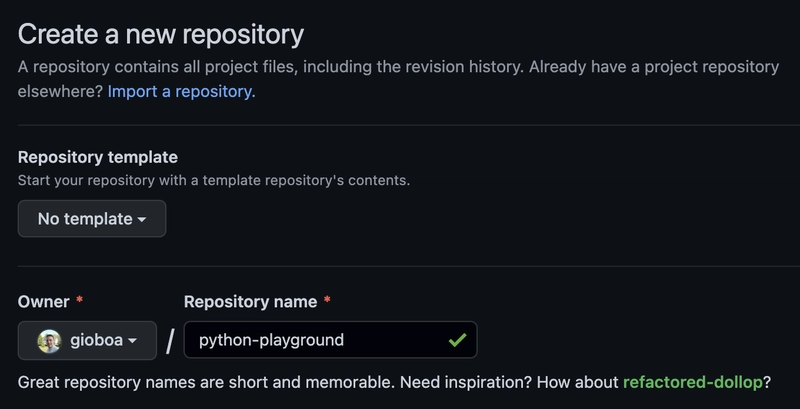
Task: Click the Create a new repository title
Action: 161,34
